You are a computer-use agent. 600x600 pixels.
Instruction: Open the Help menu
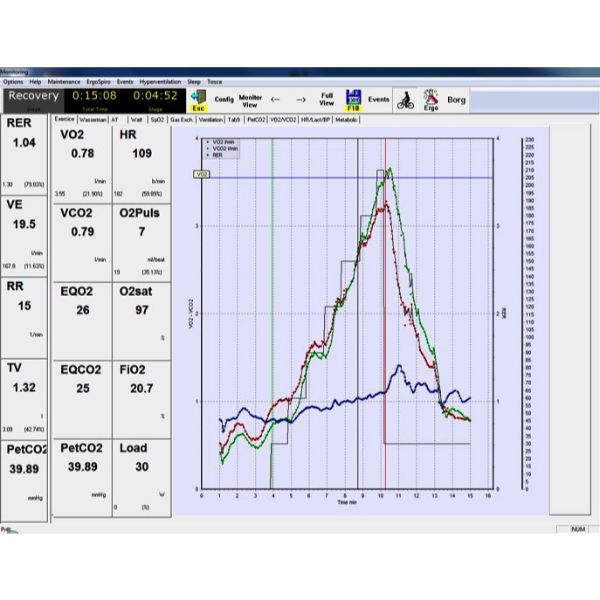pyautogui.click(x=35, y=82)
